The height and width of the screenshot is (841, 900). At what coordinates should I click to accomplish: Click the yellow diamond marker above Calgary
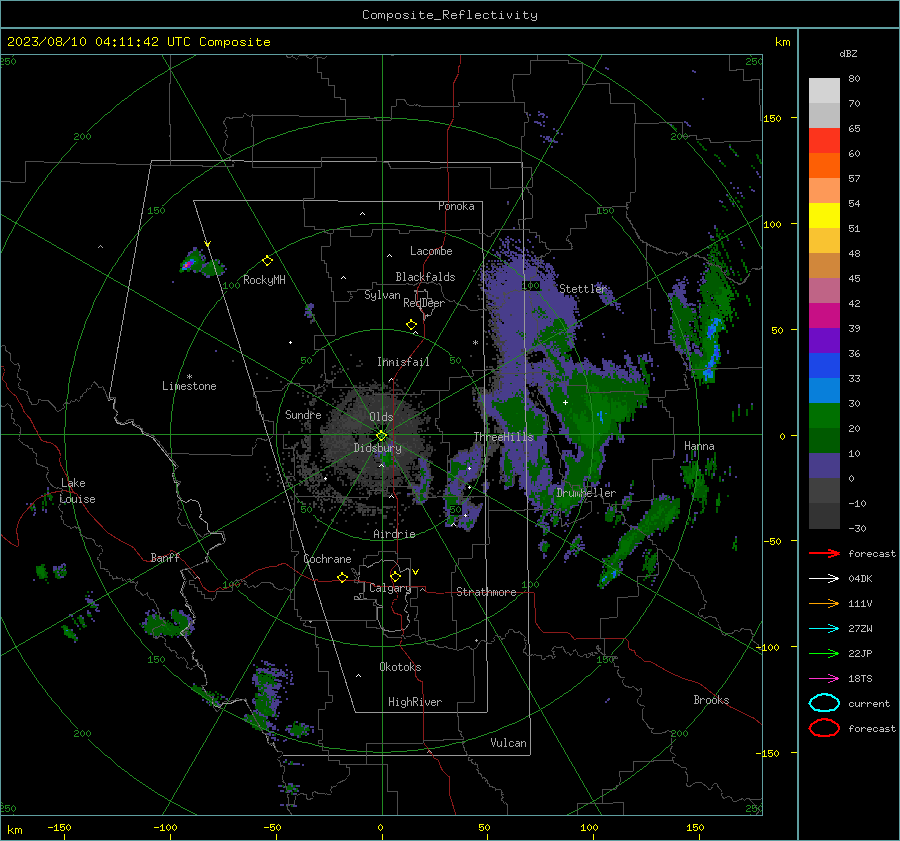(395, 576)
